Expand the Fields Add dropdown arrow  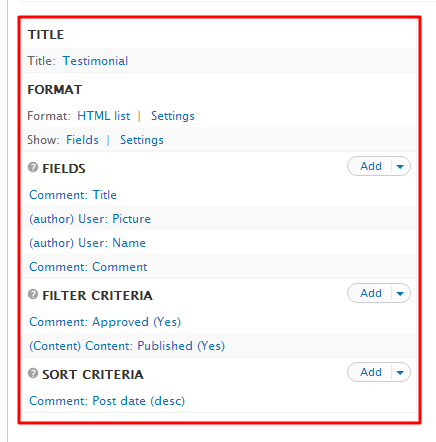coord(400,166)
